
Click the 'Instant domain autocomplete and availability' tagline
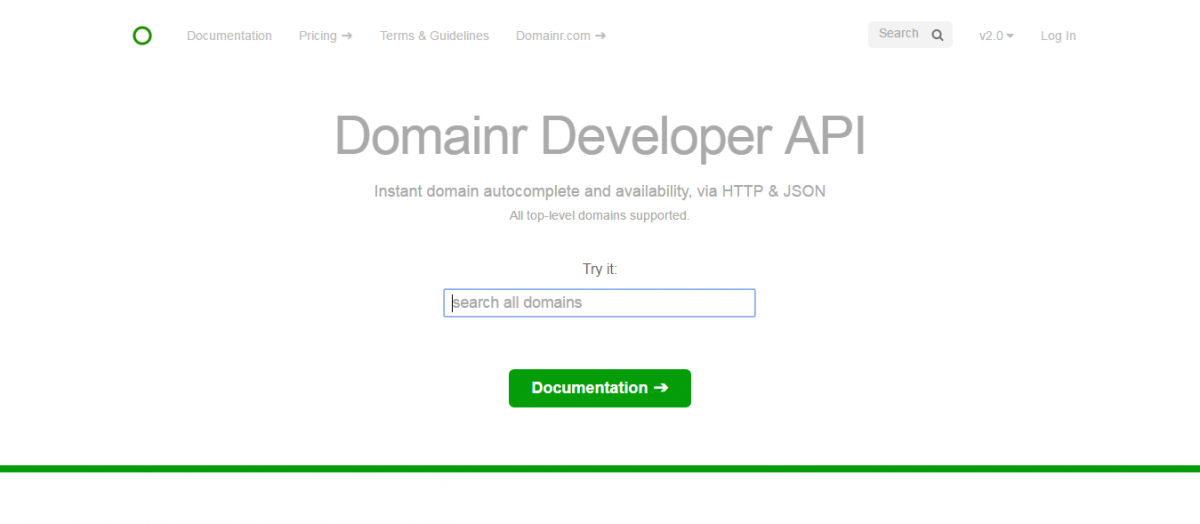pos(599,191)
